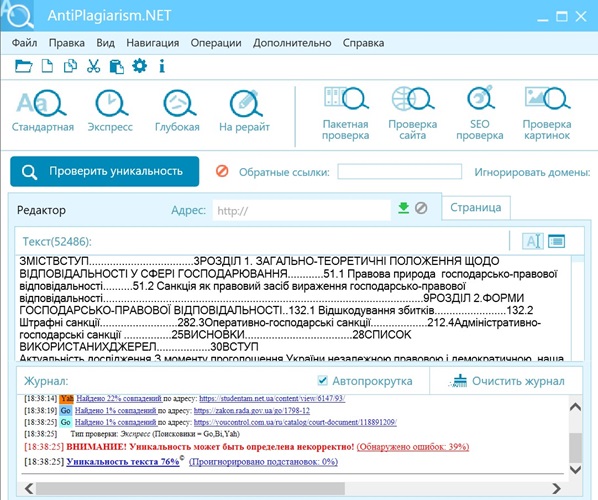Click the list view icon in Текст header
Viewport: 598px width, 500px height.
pos(556,241)
